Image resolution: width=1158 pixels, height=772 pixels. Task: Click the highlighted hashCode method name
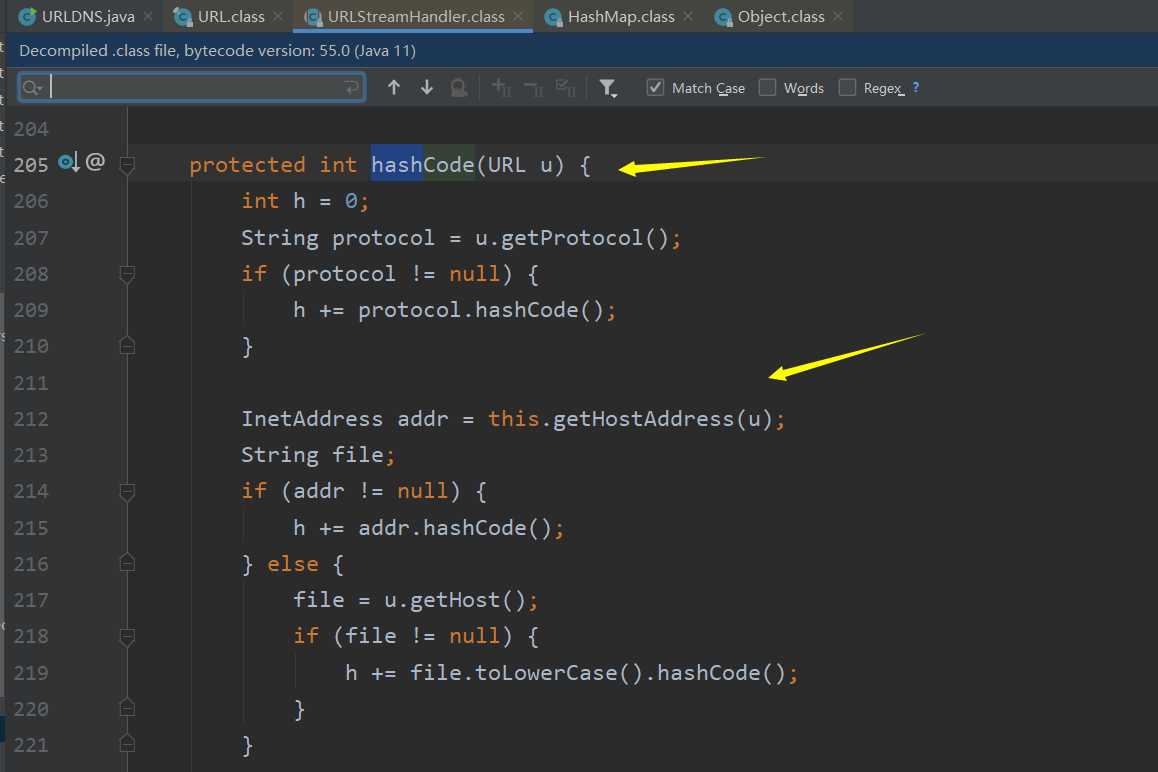coord(422,165)
